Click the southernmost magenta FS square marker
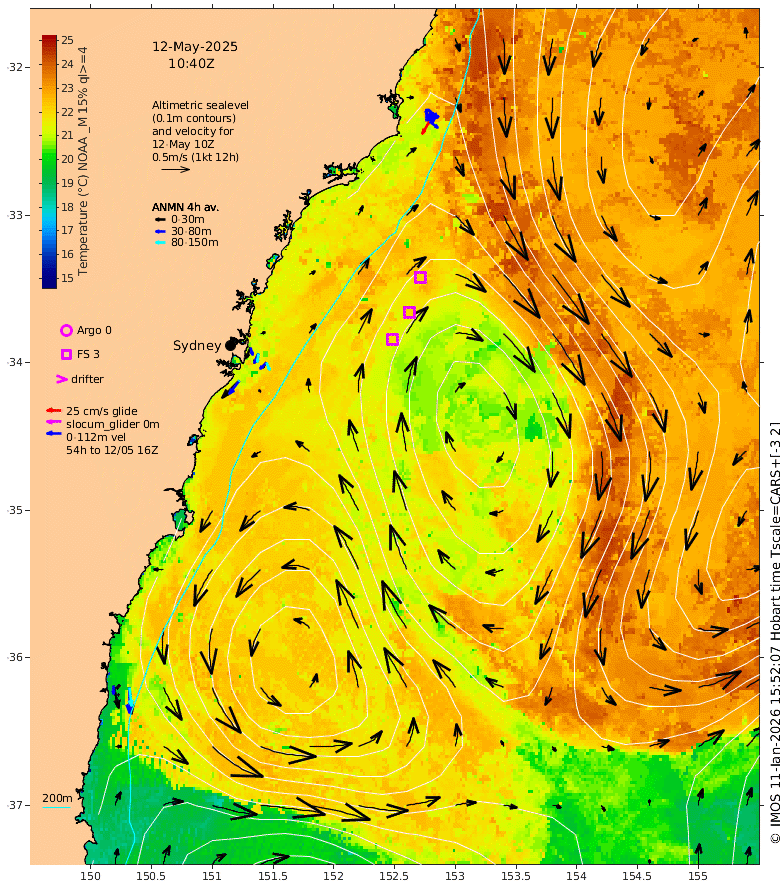This screenshot has width=780, height=890. (392, 339)
